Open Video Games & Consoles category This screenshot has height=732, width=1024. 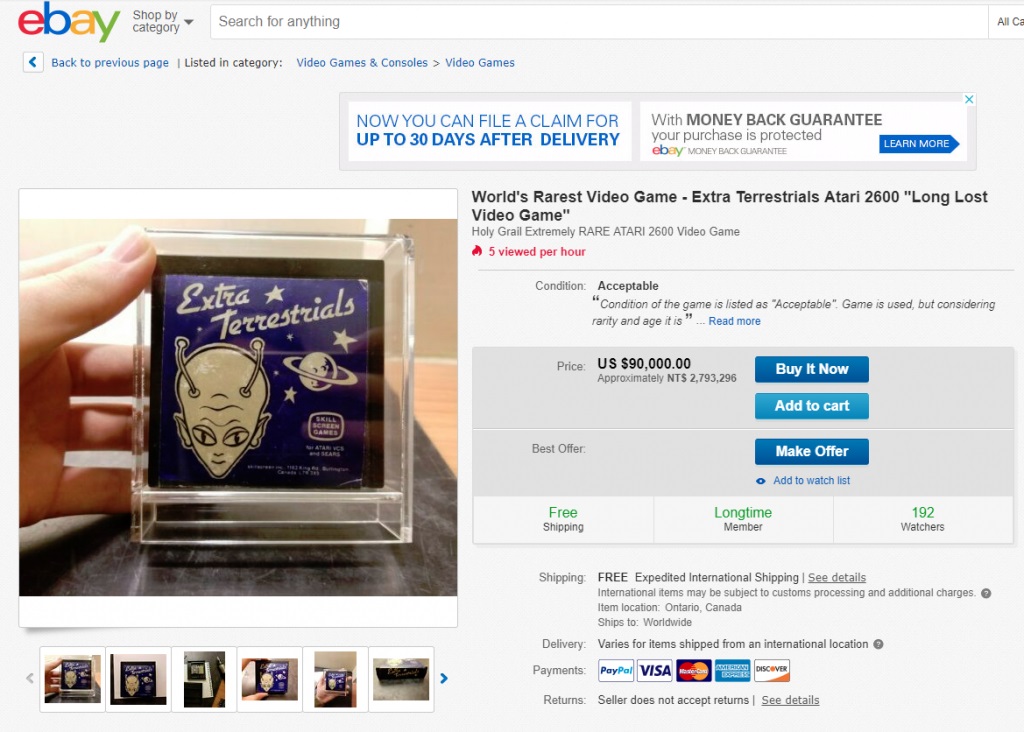(x=362, y=63)
